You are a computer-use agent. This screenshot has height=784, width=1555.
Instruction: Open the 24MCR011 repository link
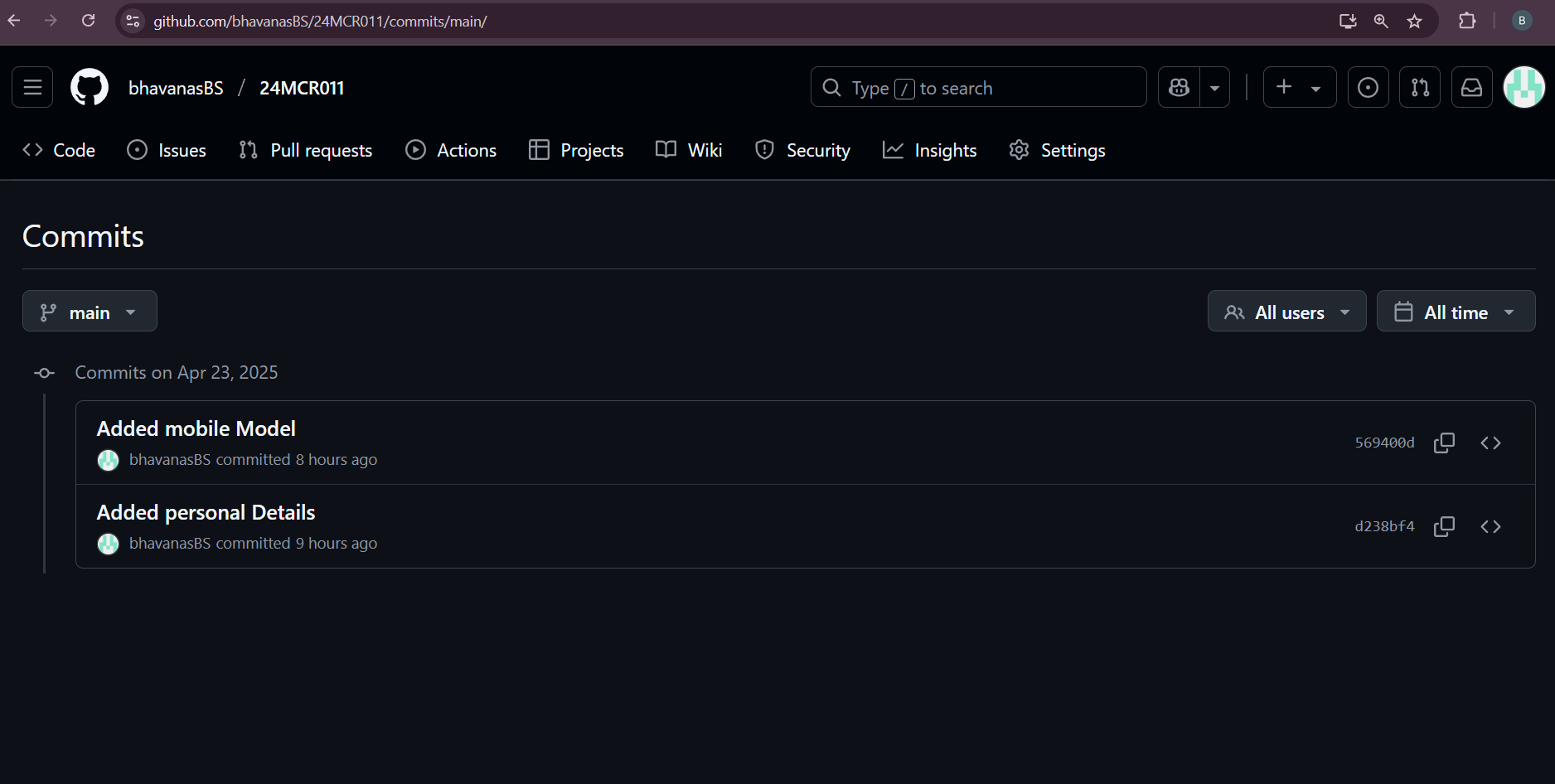point(302,88)
